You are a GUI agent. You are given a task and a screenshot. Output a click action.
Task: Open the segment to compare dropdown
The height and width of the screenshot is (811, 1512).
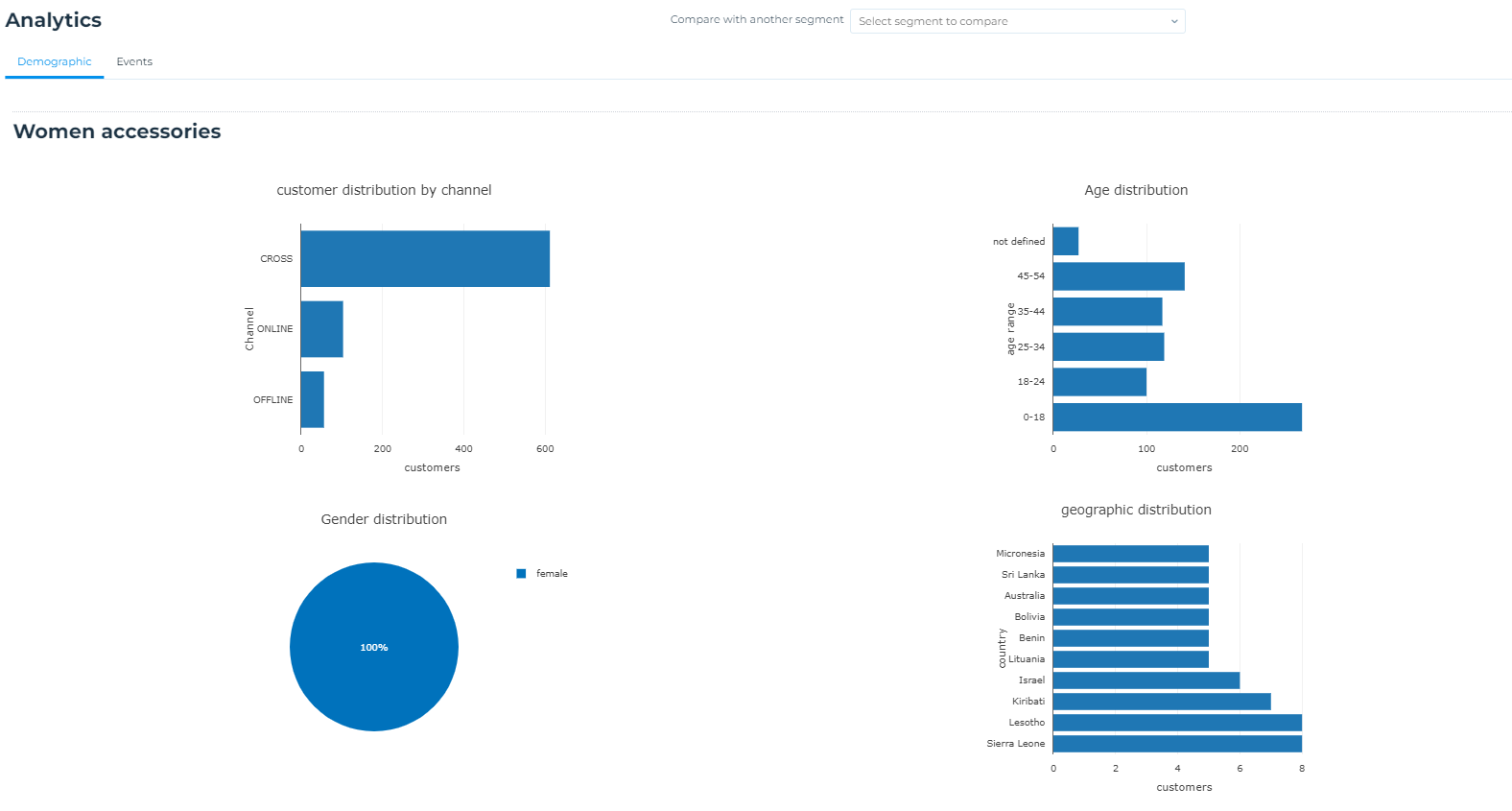pos(1017,21)
